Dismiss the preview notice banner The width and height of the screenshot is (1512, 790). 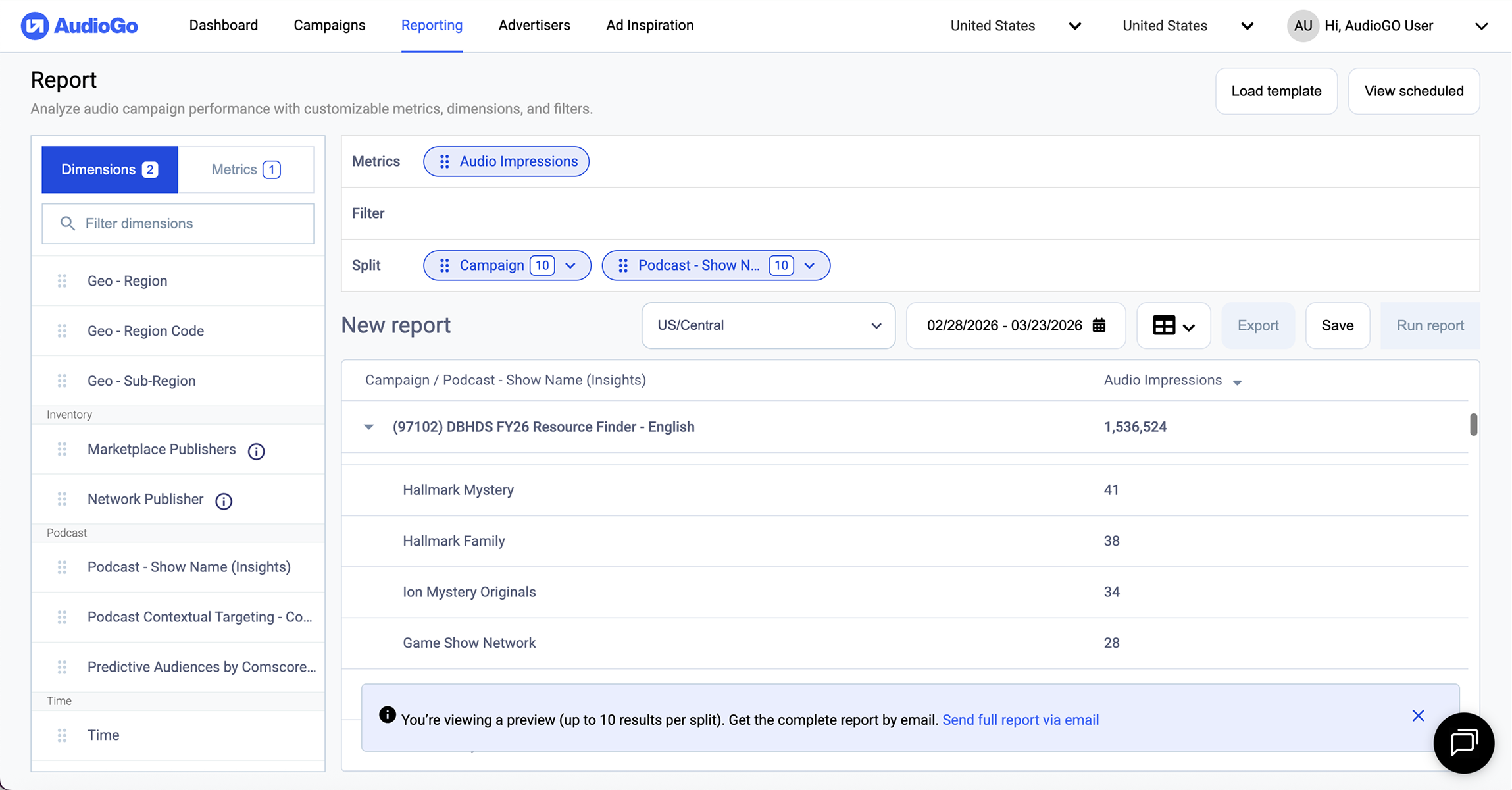point(1418,716)
